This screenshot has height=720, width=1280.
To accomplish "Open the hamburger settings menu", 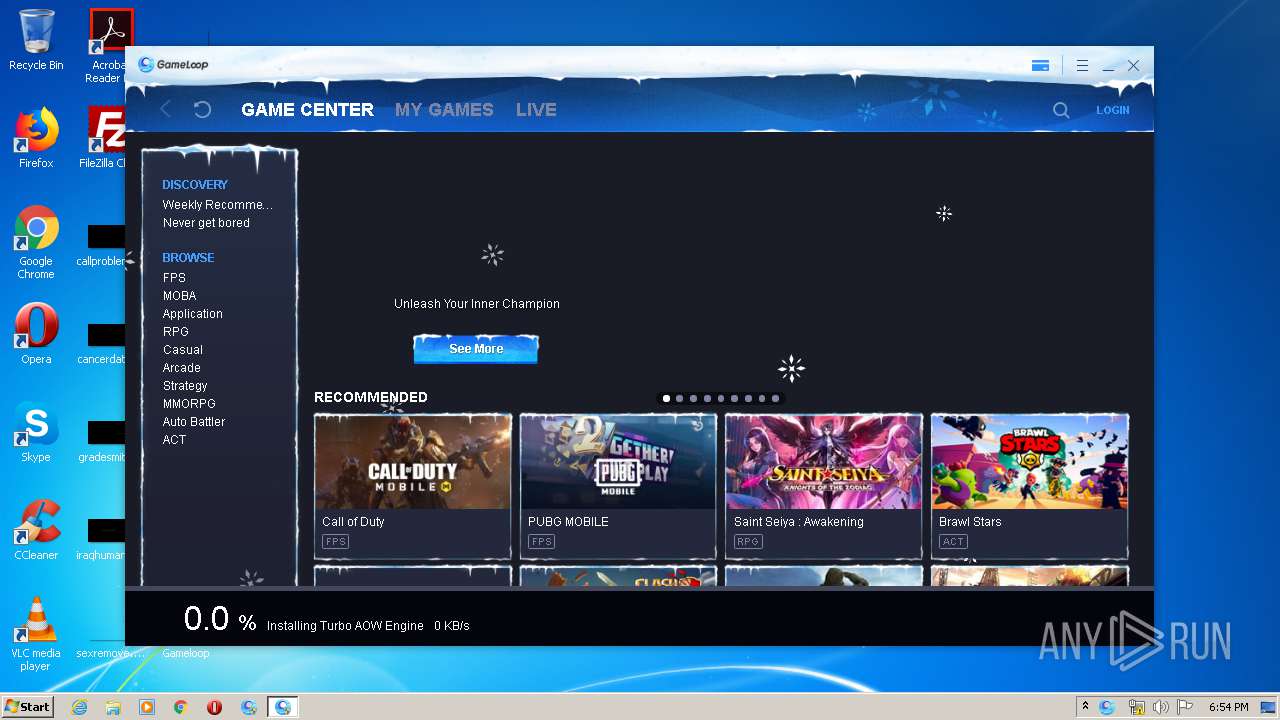I will [1082, 66].
